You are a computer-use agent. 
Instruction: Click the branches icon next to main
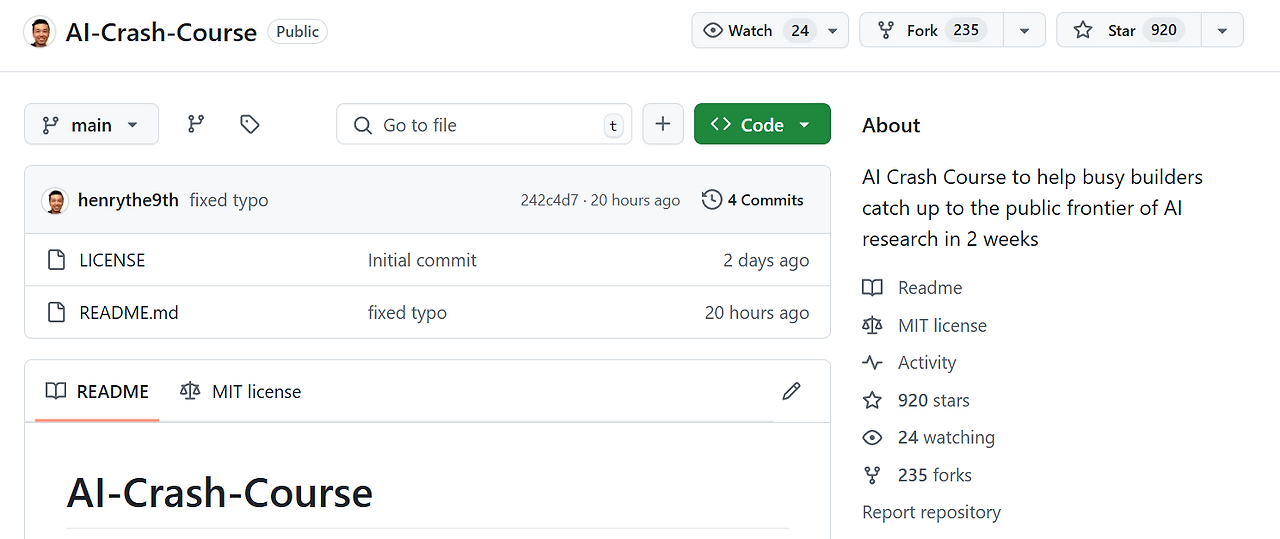tap(196, 124)
